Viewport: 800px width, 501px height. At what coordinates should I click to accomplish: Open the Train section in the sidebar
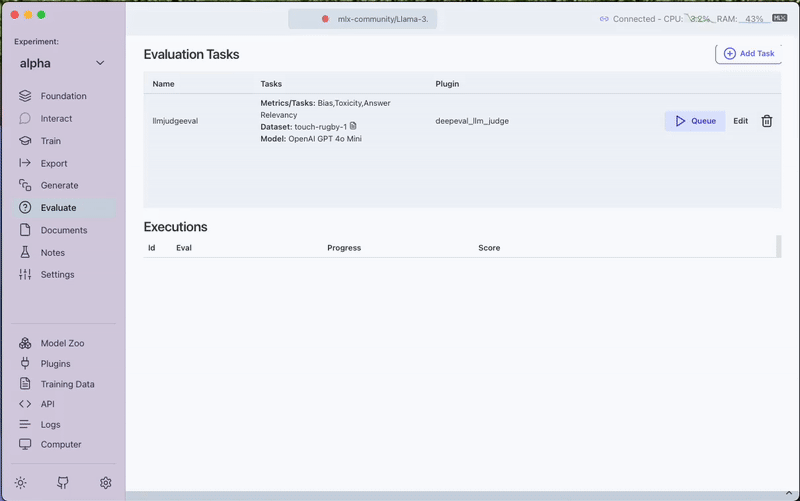point(50,141)
